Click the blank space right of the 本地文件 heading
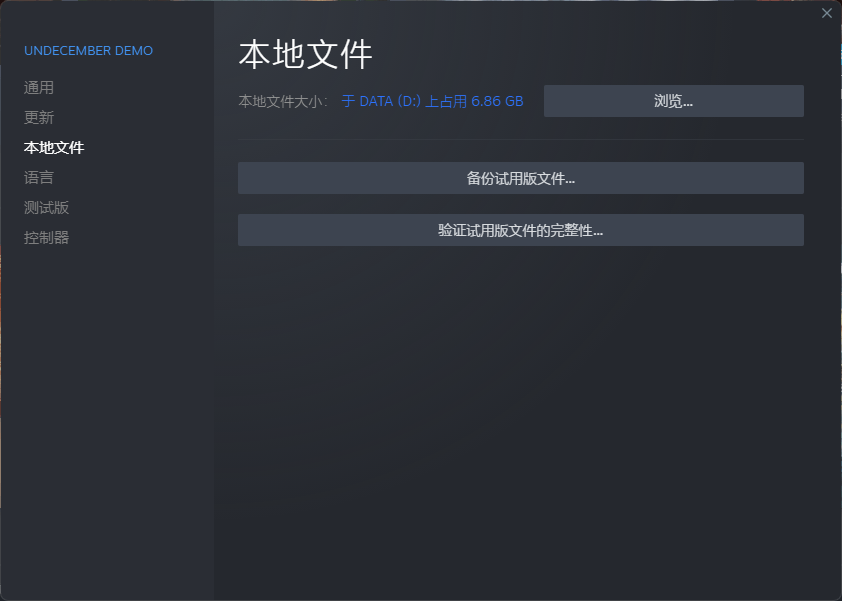Viewport: 842px width, 601px height. [x=600, y=54]
